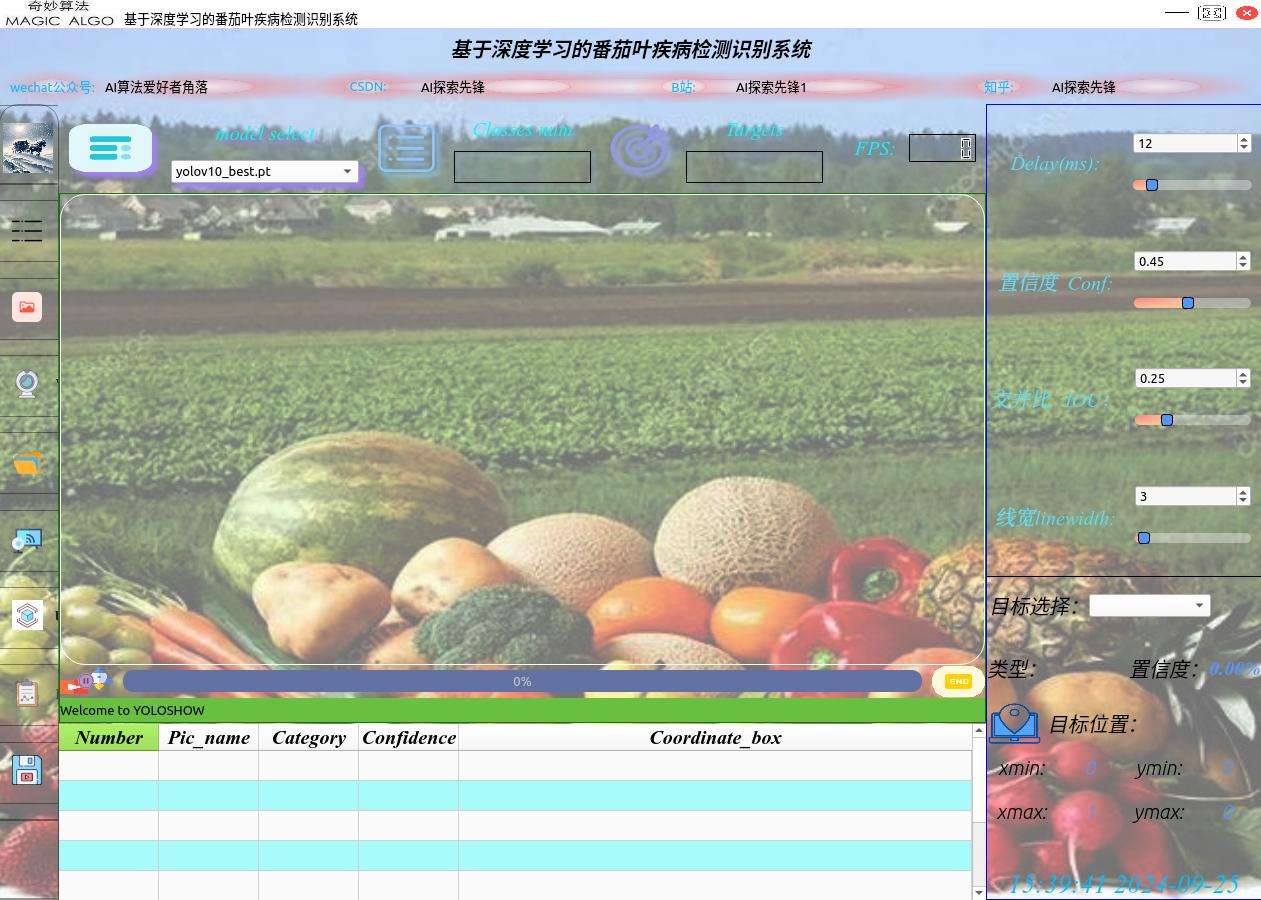The width and height of the screenshot is (1261, 900).
Task: Decrease linewidth value with down arrow
Action: point(1244,501)
